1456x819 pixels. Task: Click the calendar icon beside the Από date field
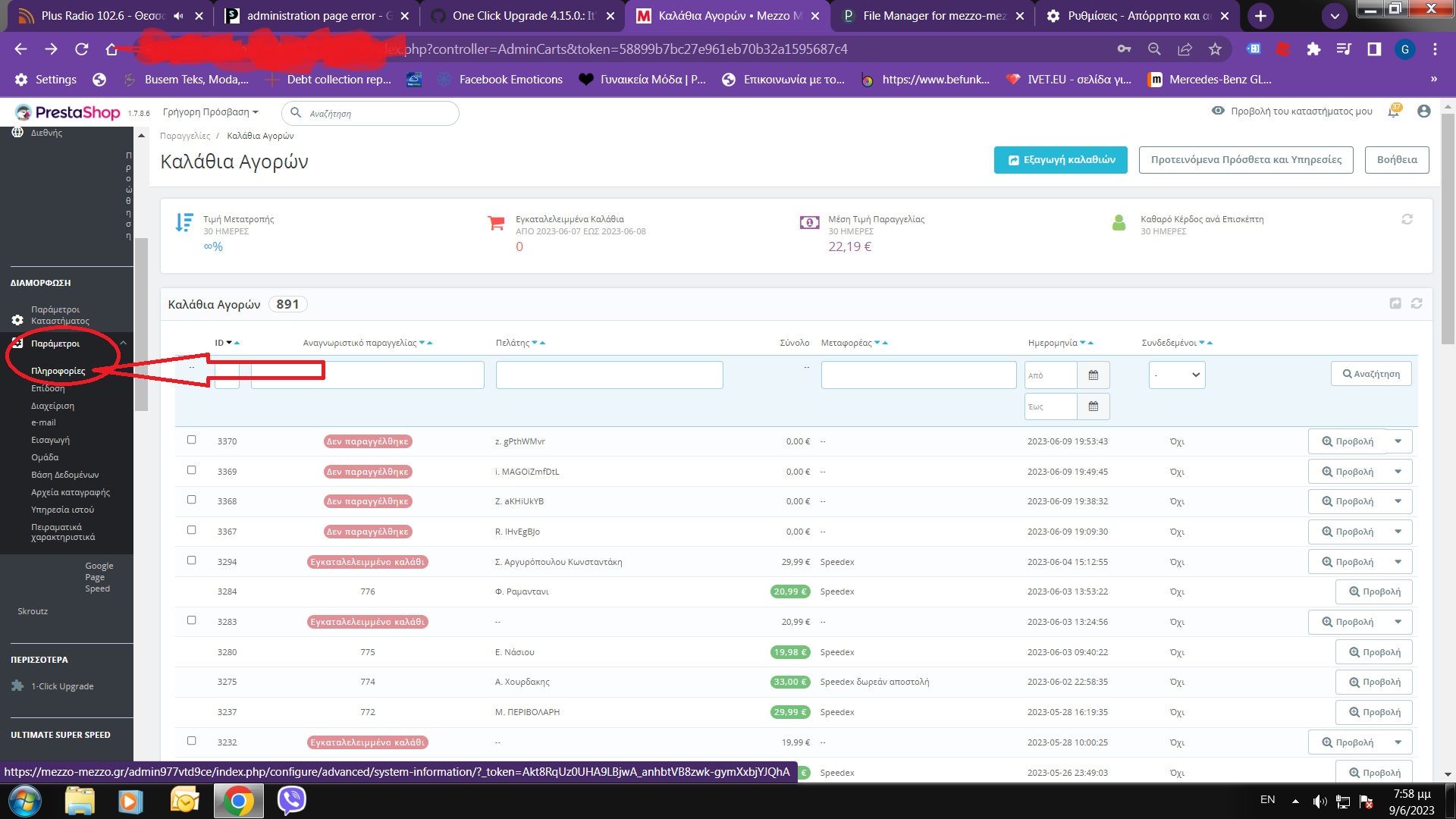click(x=1093, y=375)
